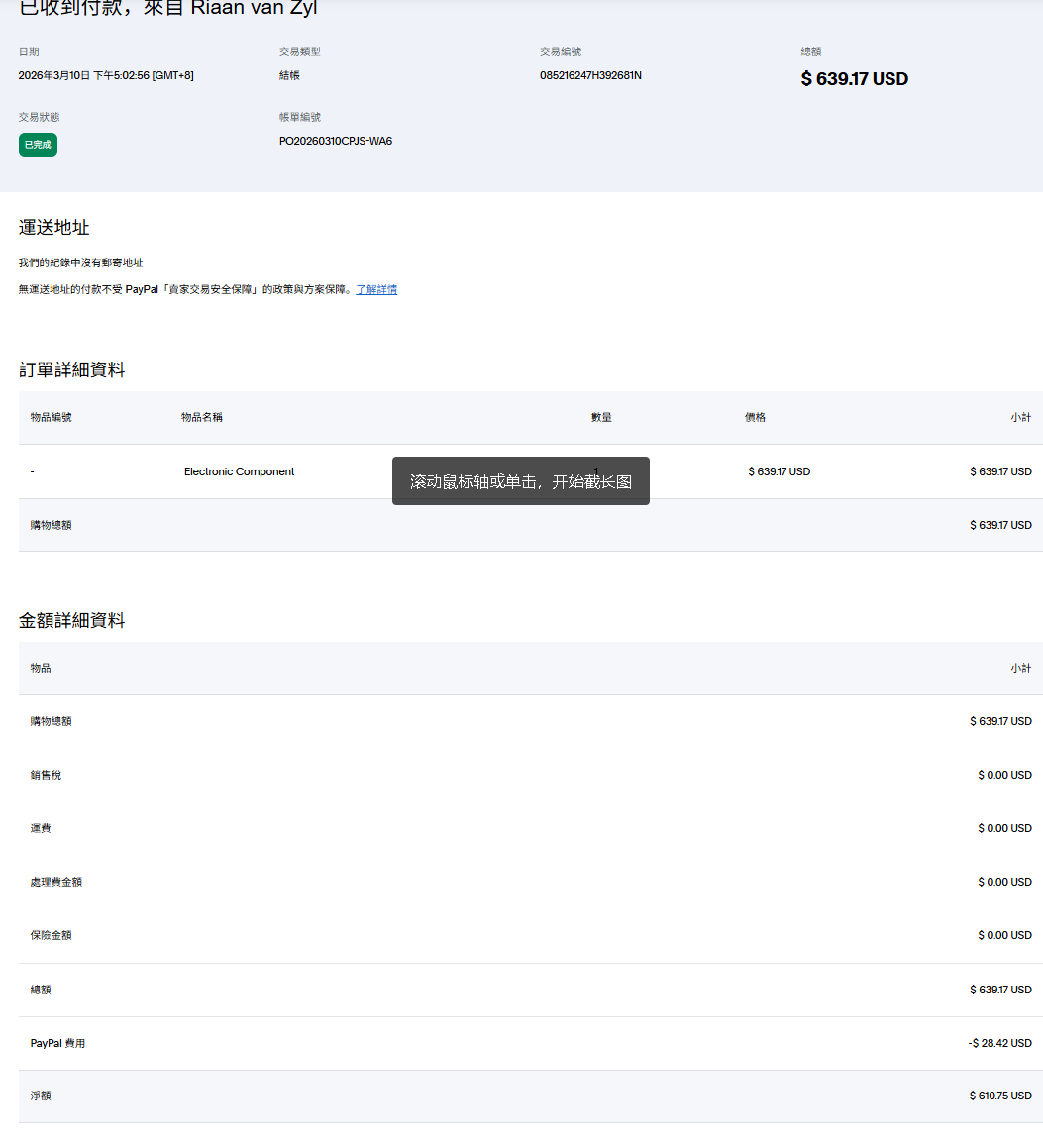Click the Electronic Component item name
This screenshot has width=1043, height=1148.
[x=239, y=471]
